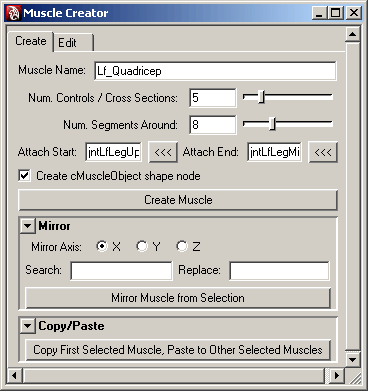368x391 pixels.
Task: Click the horizontal scrollbar left arrow
Action: click(14, 375)
